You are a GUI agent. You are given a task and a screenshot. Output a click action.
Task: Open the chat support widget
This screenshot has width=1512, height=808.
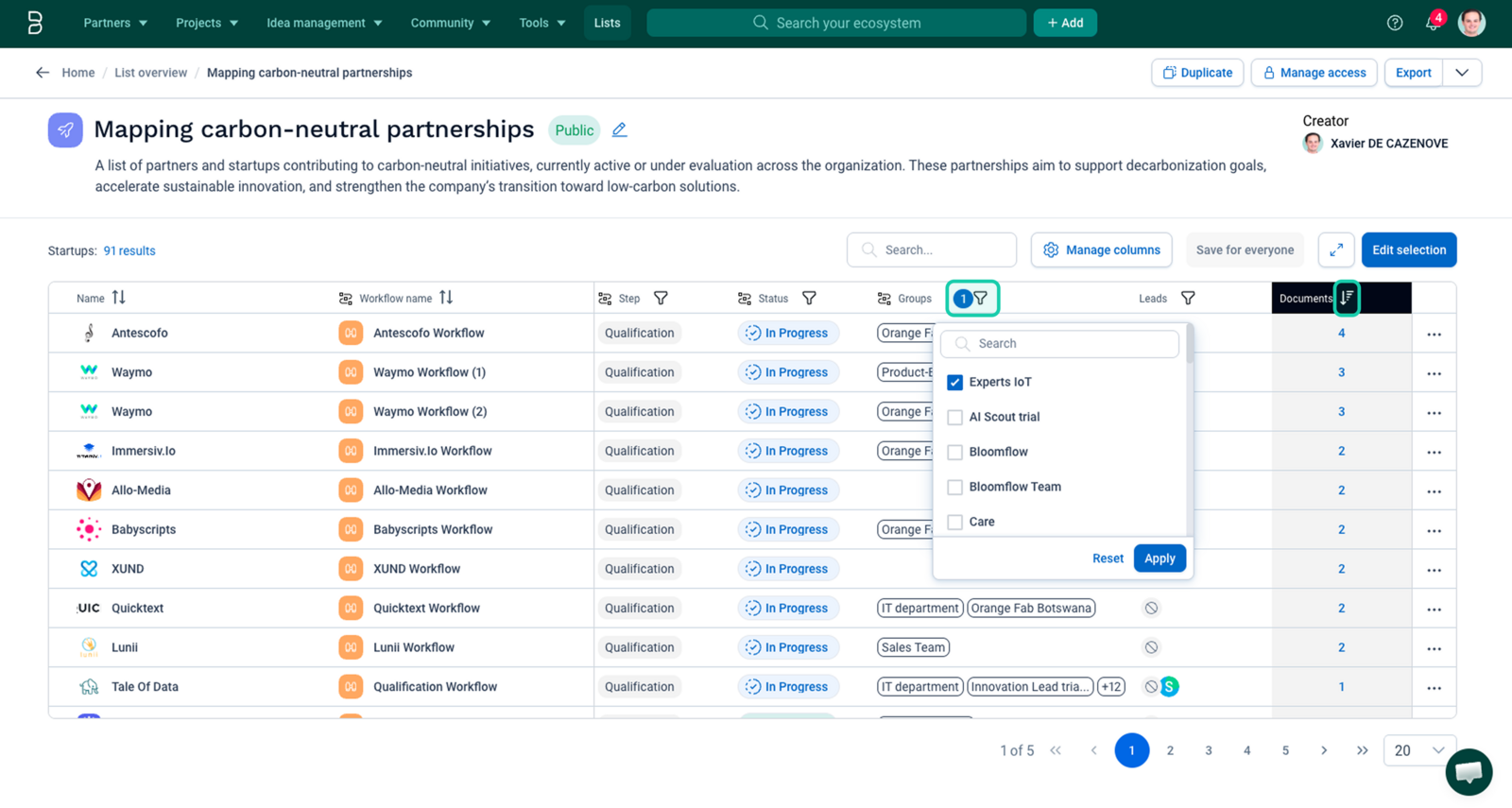pos(1469,772)
